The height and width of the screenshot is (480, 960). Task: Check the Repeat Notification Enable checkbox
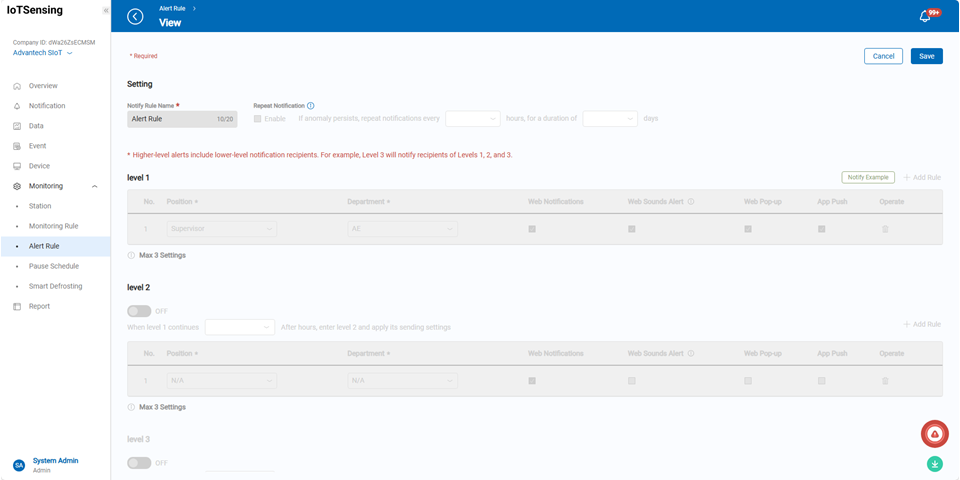[258, 119]
